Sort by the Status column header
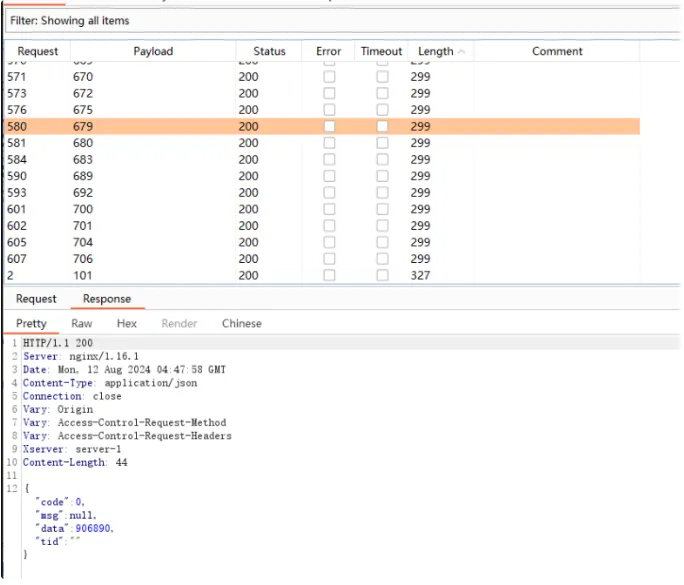 [269, 51]
